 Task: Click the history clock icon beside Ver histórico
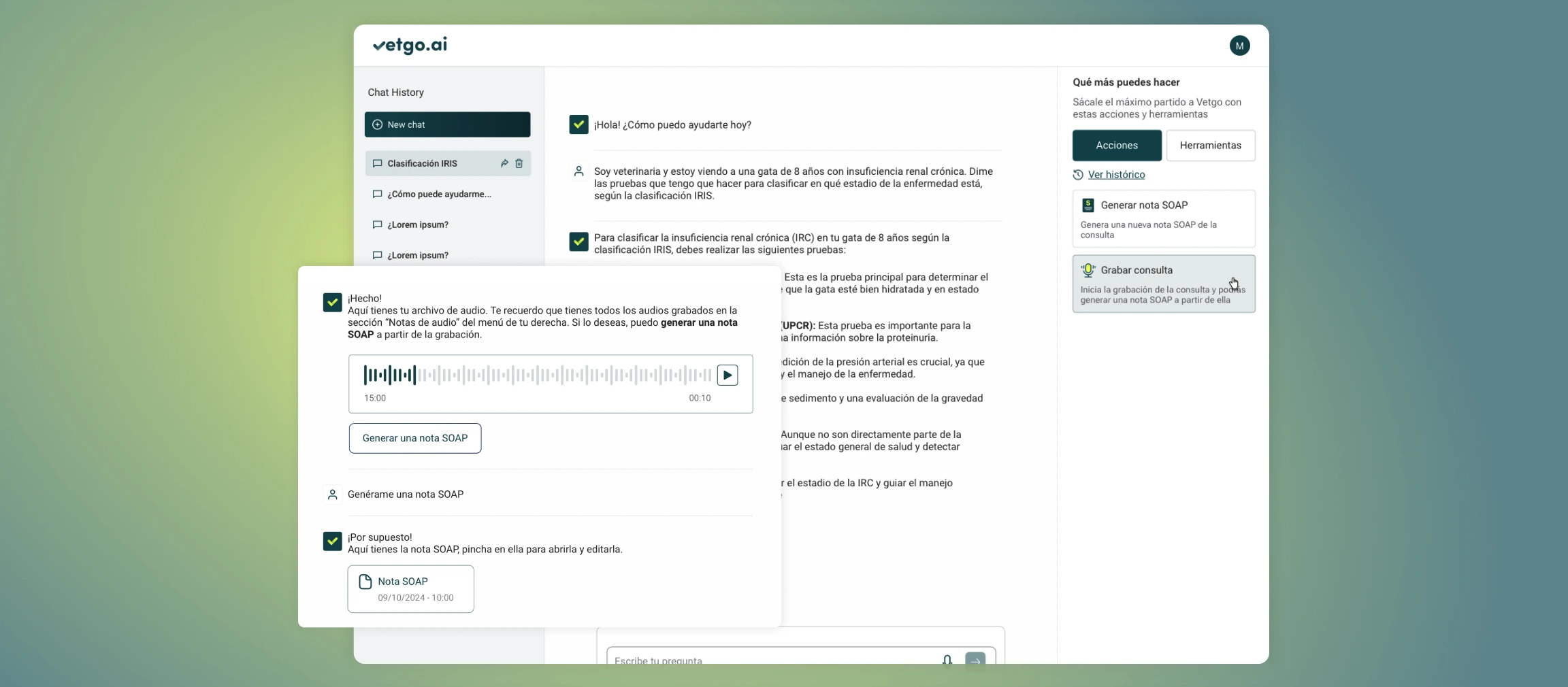pos(1078,175)
